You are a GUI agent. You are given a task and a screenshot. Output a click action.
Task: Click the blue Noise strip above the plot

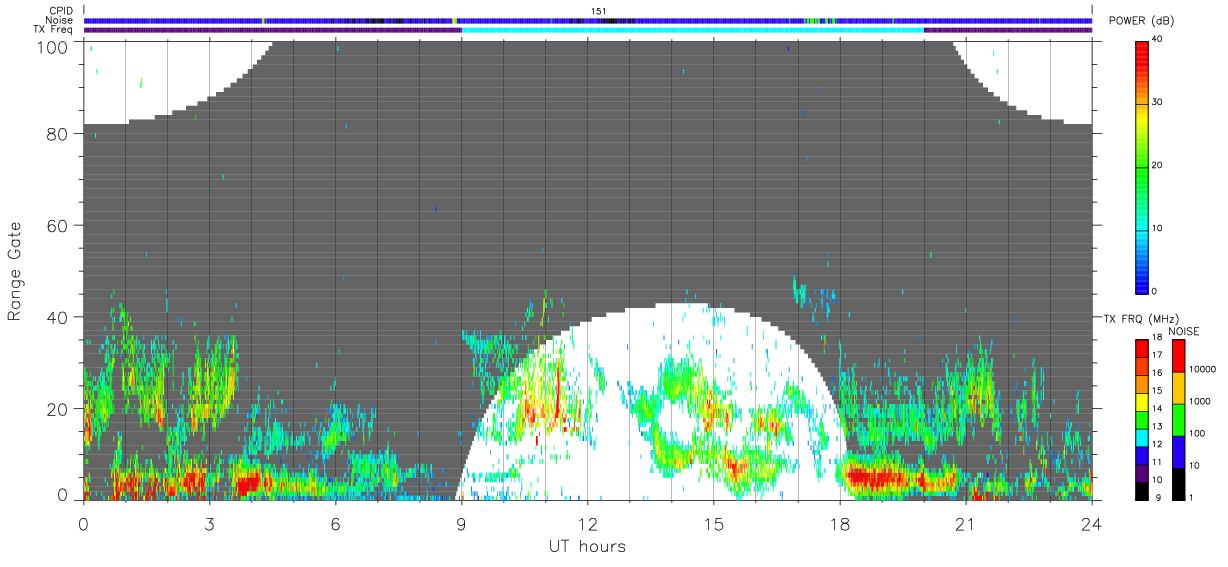pyautogui.click(x=588, y=20)
